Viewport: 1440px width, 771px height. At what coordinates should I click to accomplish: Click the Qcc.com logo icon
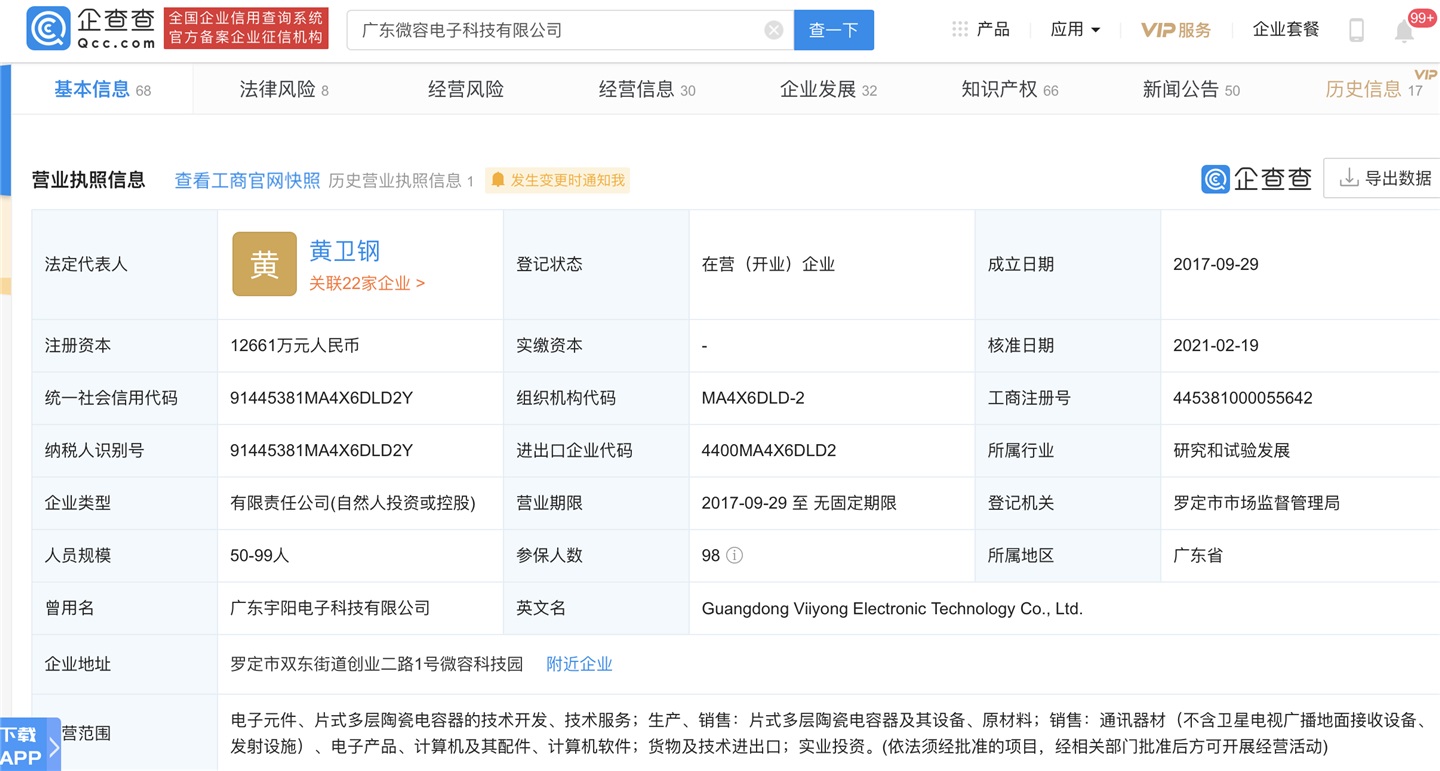(48, 29)
